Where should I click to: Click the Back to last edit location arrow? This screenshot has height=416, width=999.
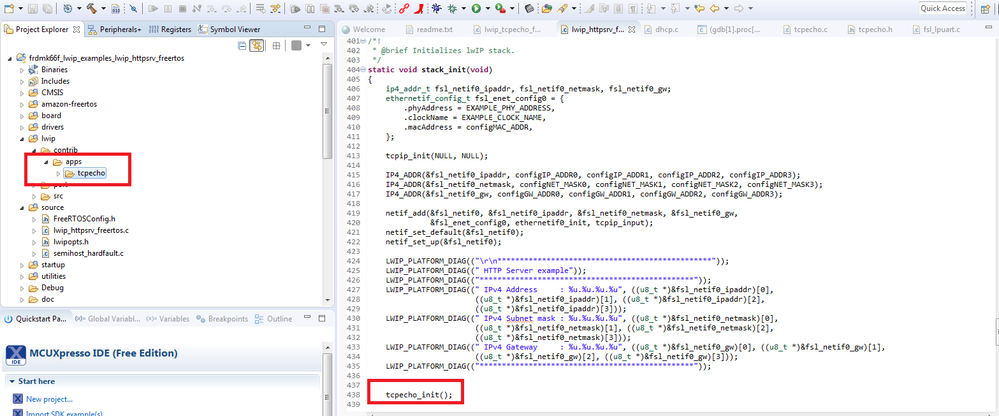click(700, 8)
